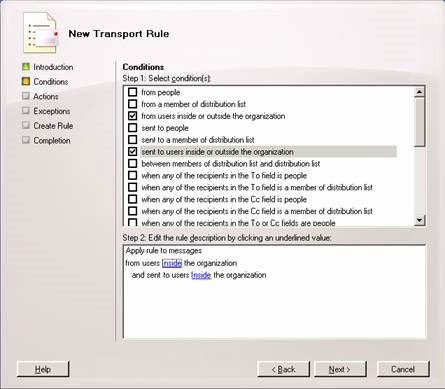Click scroll up arrow of conditions list

tap(419, 92)
